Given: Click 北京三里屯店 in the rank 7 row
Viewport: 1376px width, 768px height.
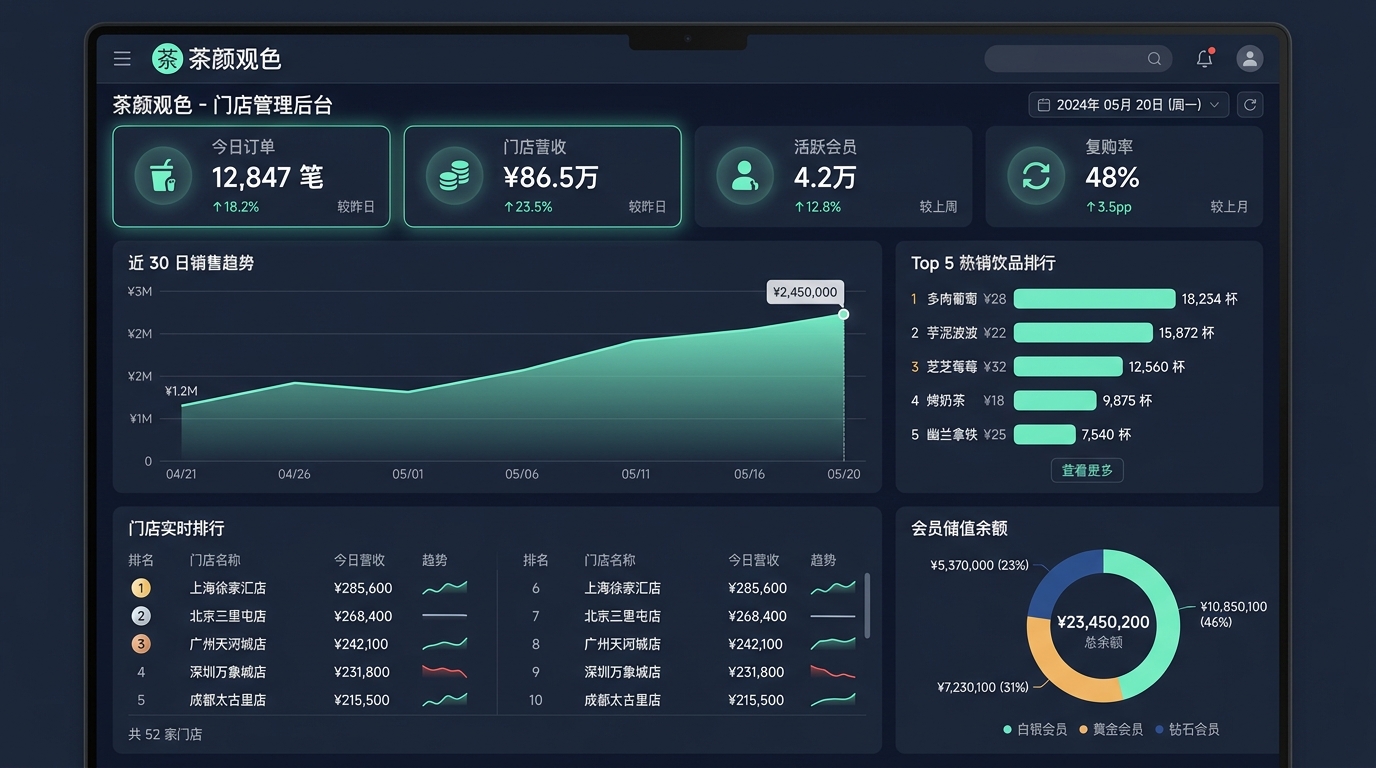Looking at the screenshot, I should pos(622,616).
